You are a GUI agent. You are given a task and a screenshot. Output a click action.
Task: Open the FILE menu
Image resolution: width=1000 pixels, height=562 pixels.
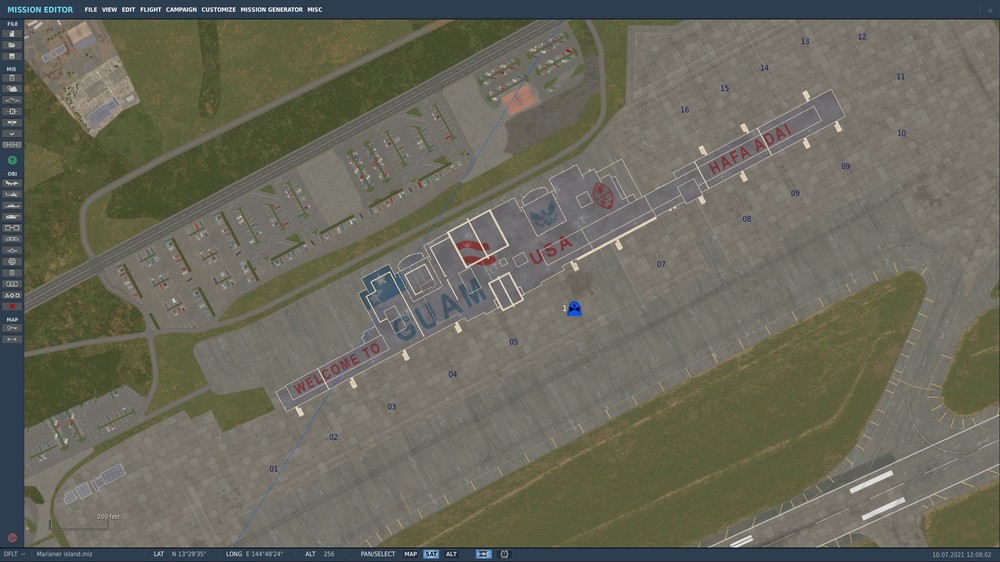[91, 10]
